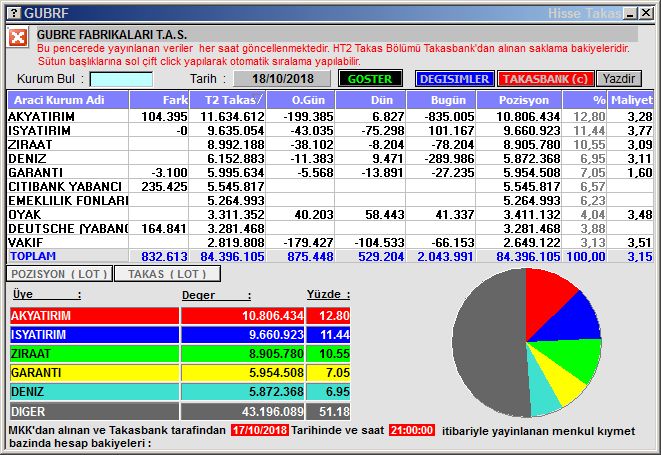Click the orange X close icon beside company name

pos(18,37)
